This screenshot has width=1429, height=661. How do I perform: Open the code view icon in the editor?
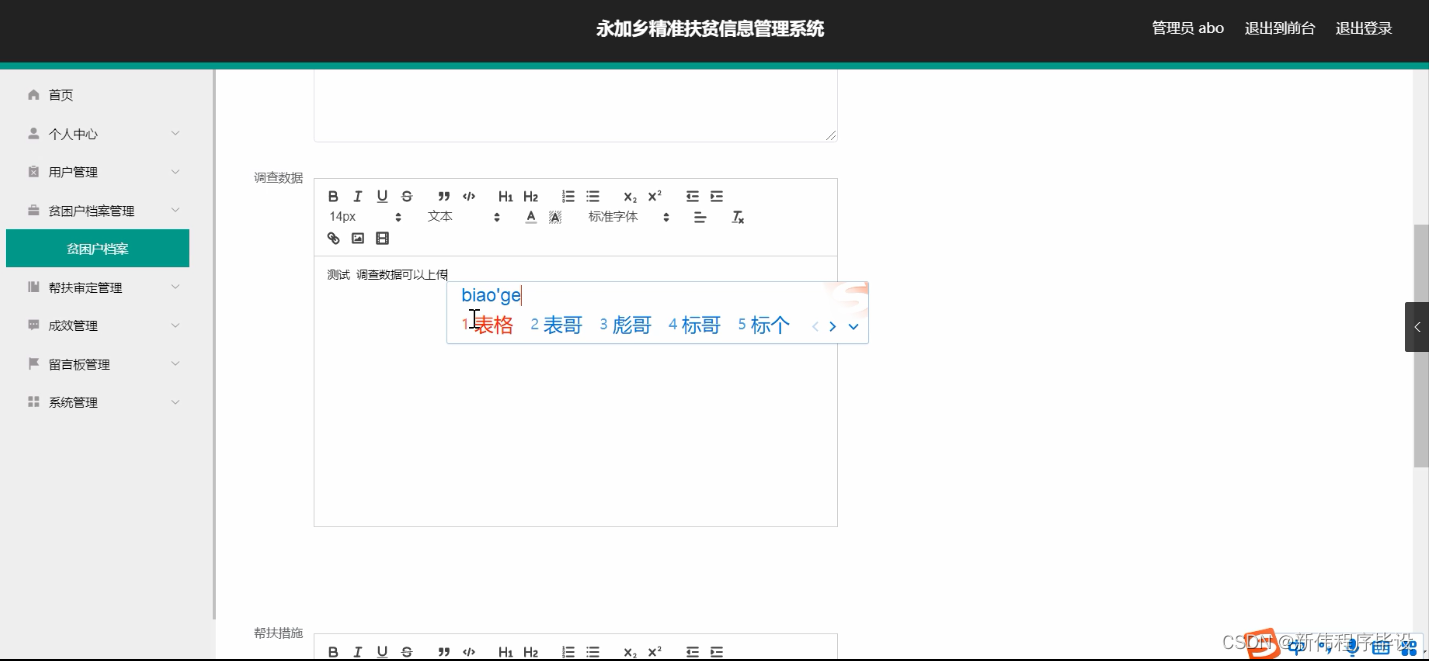click(x=468, y=196)
